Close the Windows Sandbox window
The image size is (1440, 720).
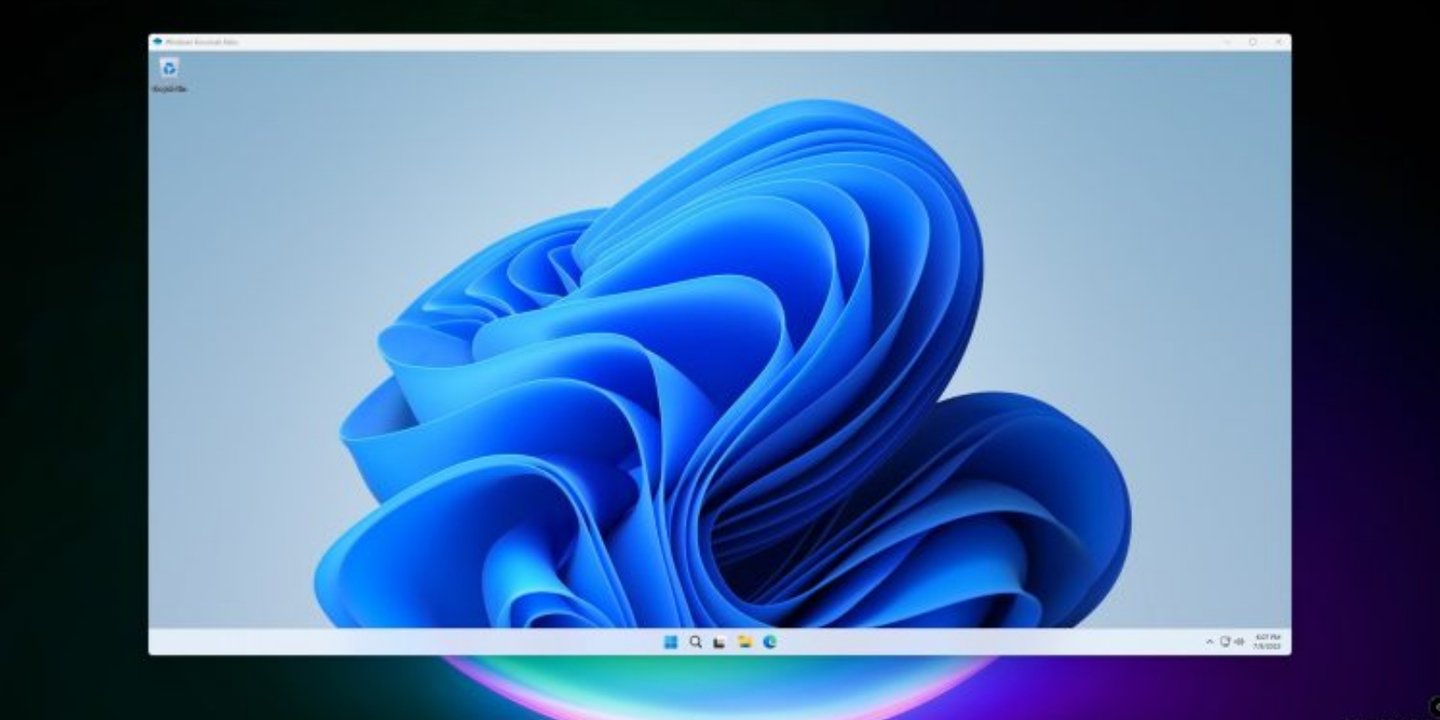coord(1278,42)
